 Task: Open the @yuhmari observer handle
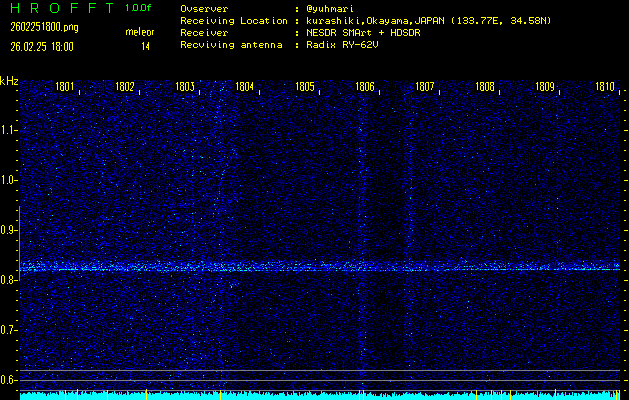click(332, 8)
